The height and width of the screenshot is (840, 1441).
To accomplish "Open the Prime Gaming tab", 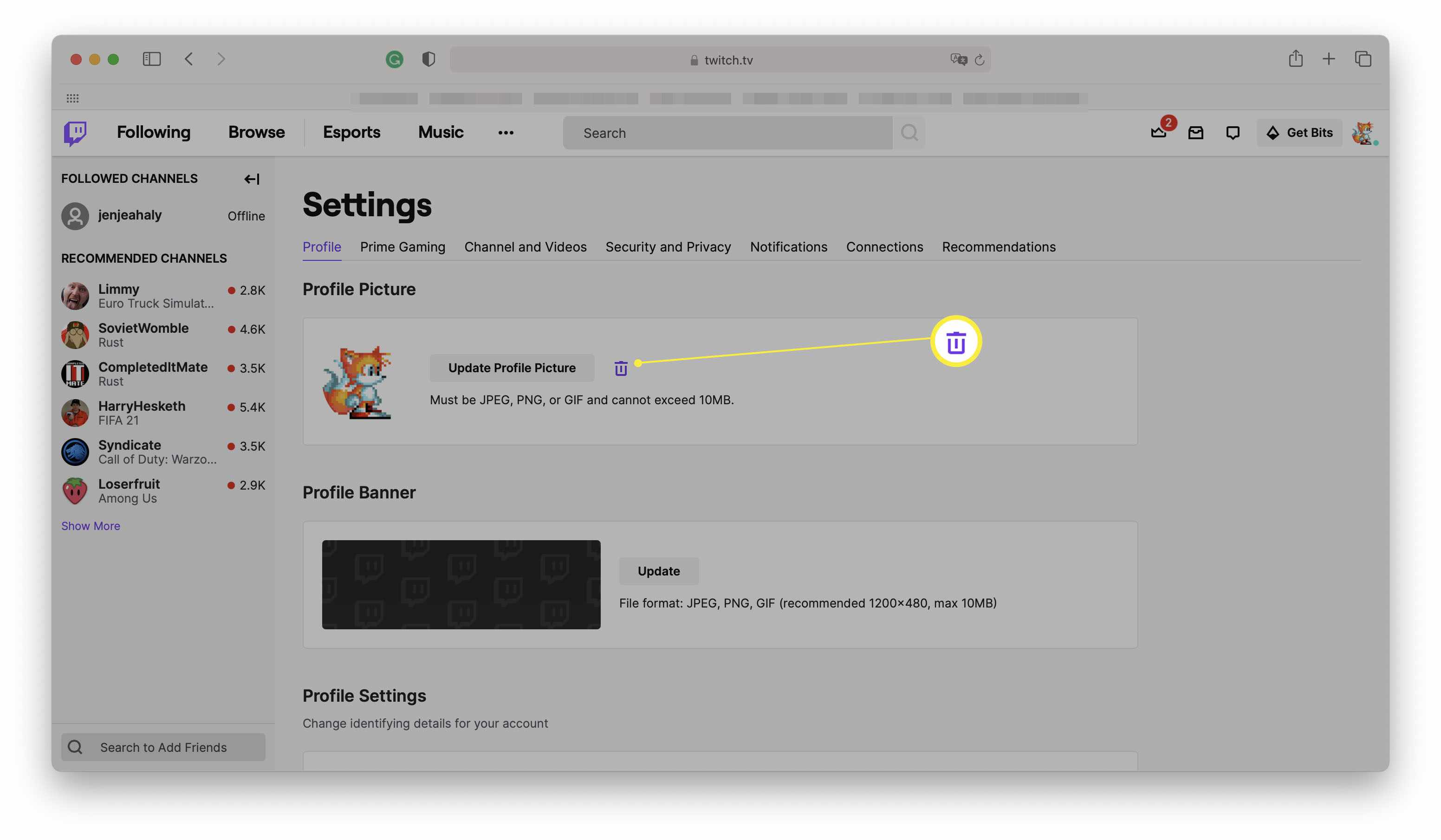I will (x=402, y=247).
